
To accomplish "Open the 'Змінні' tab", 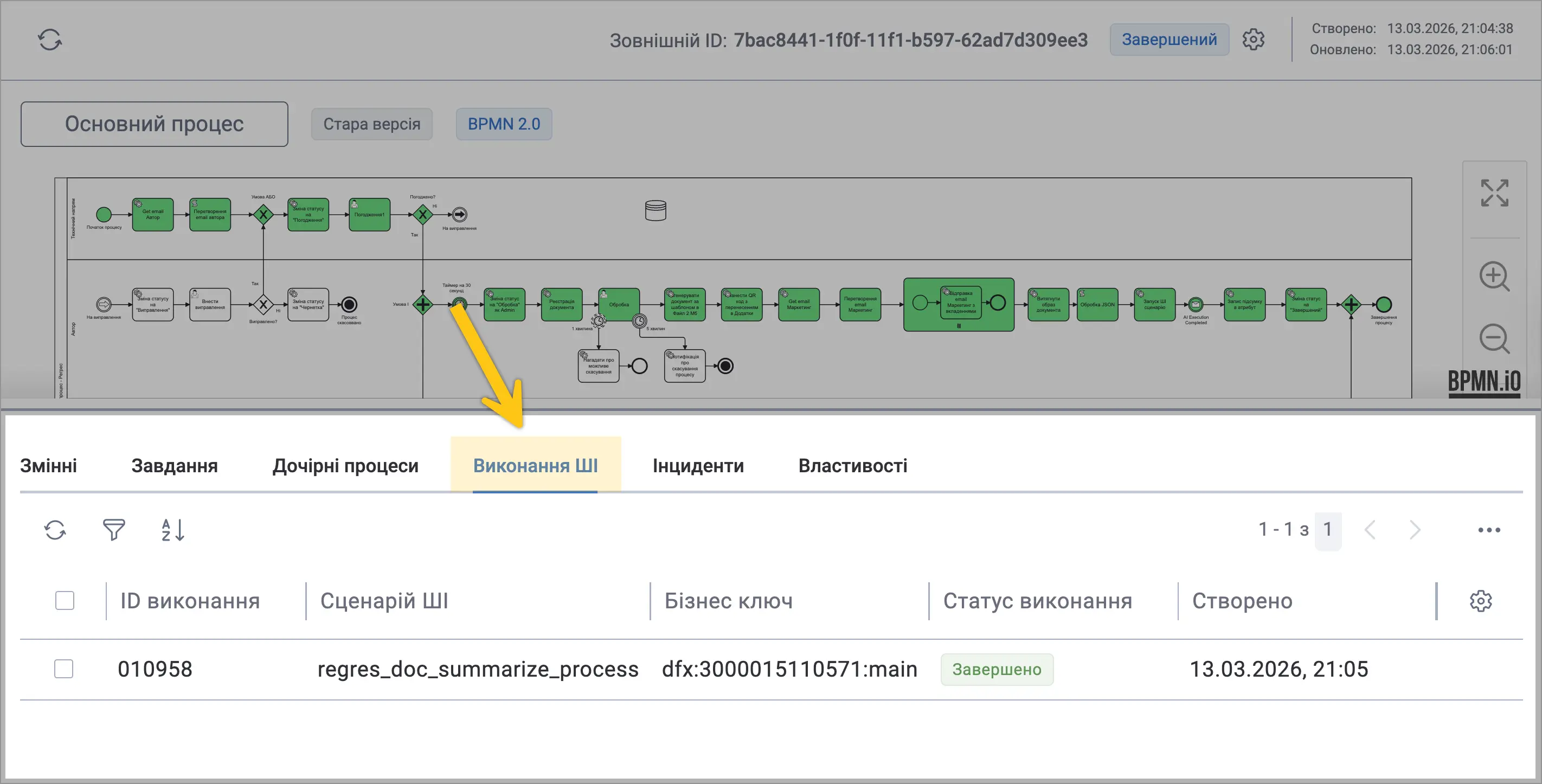I will [x=48, y=466].
